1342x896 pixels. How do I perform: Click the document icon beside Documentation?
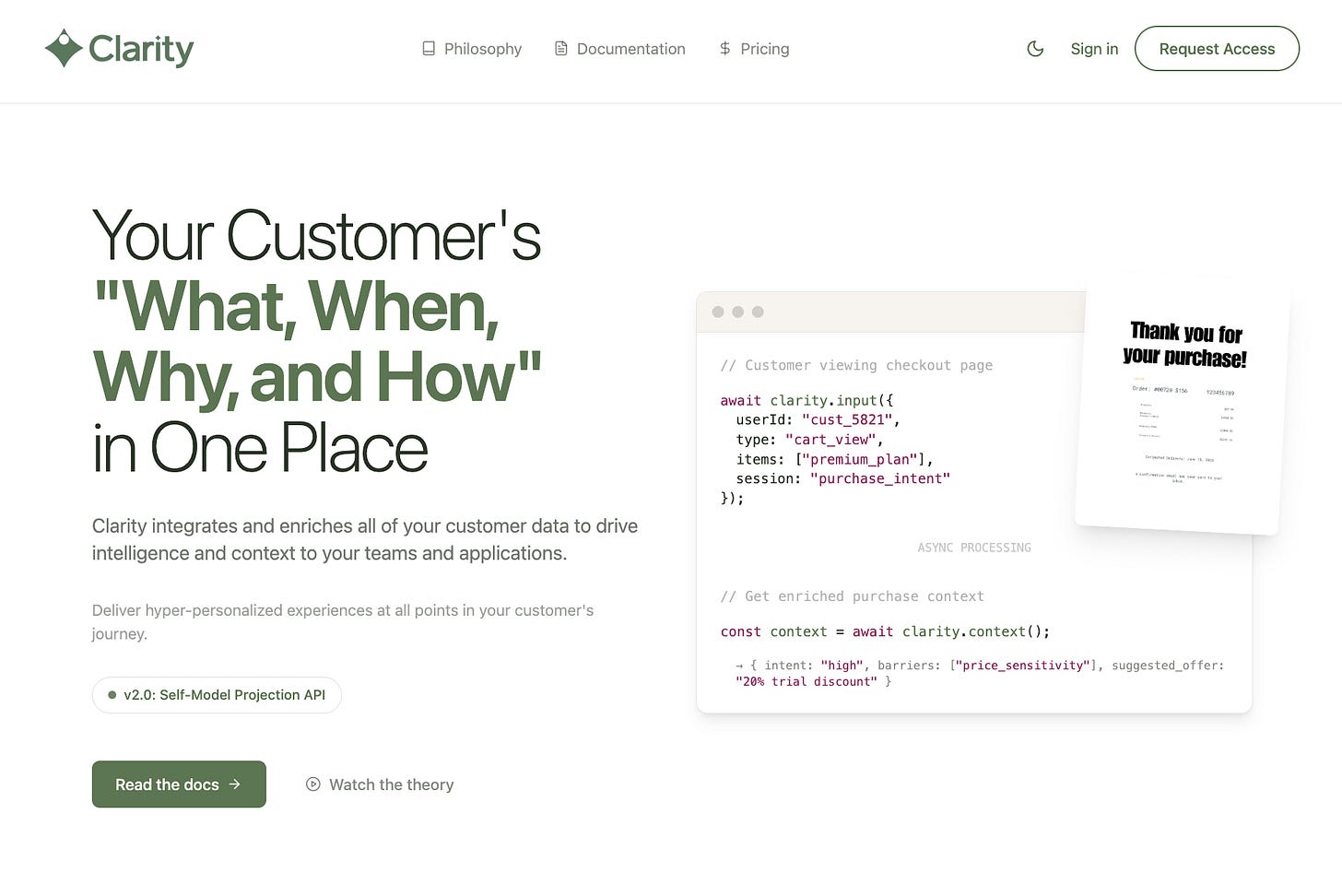tap(560, 49)
